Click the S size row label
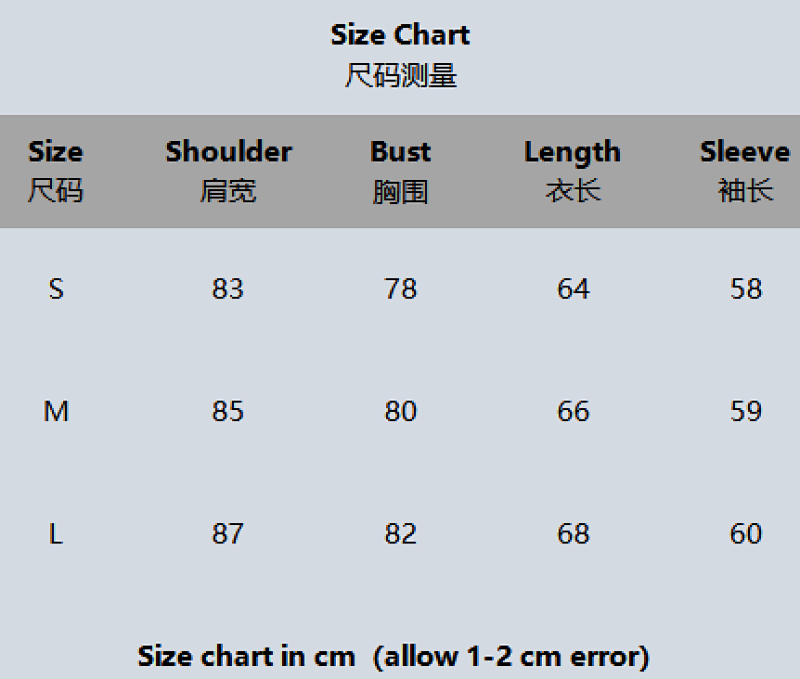 56,289
